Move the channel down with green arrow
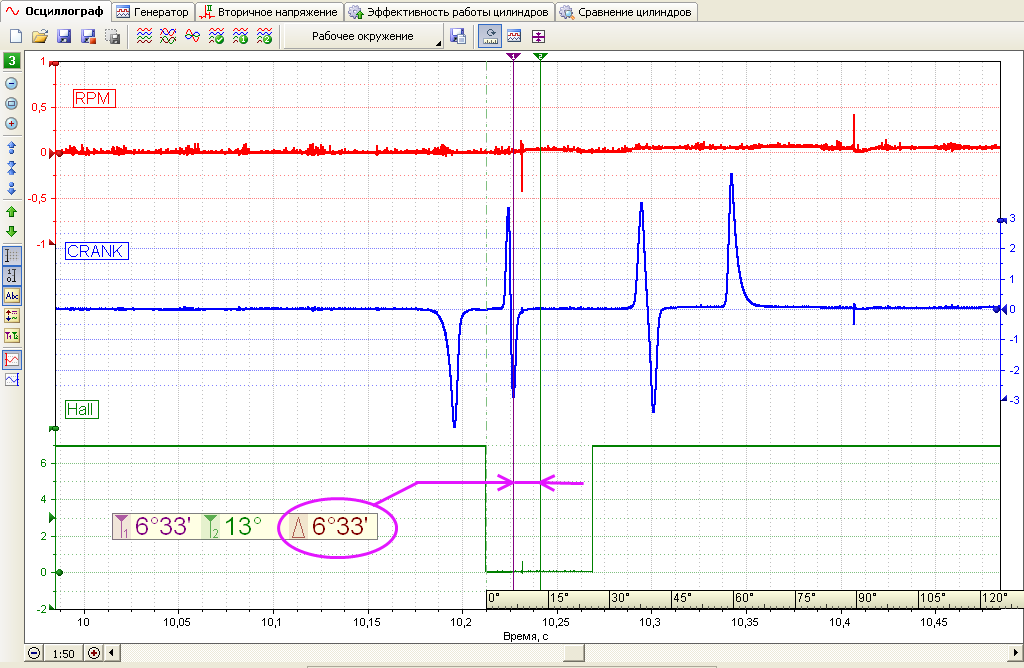Viewport: 1024px width, 668px height. point(11,231)
